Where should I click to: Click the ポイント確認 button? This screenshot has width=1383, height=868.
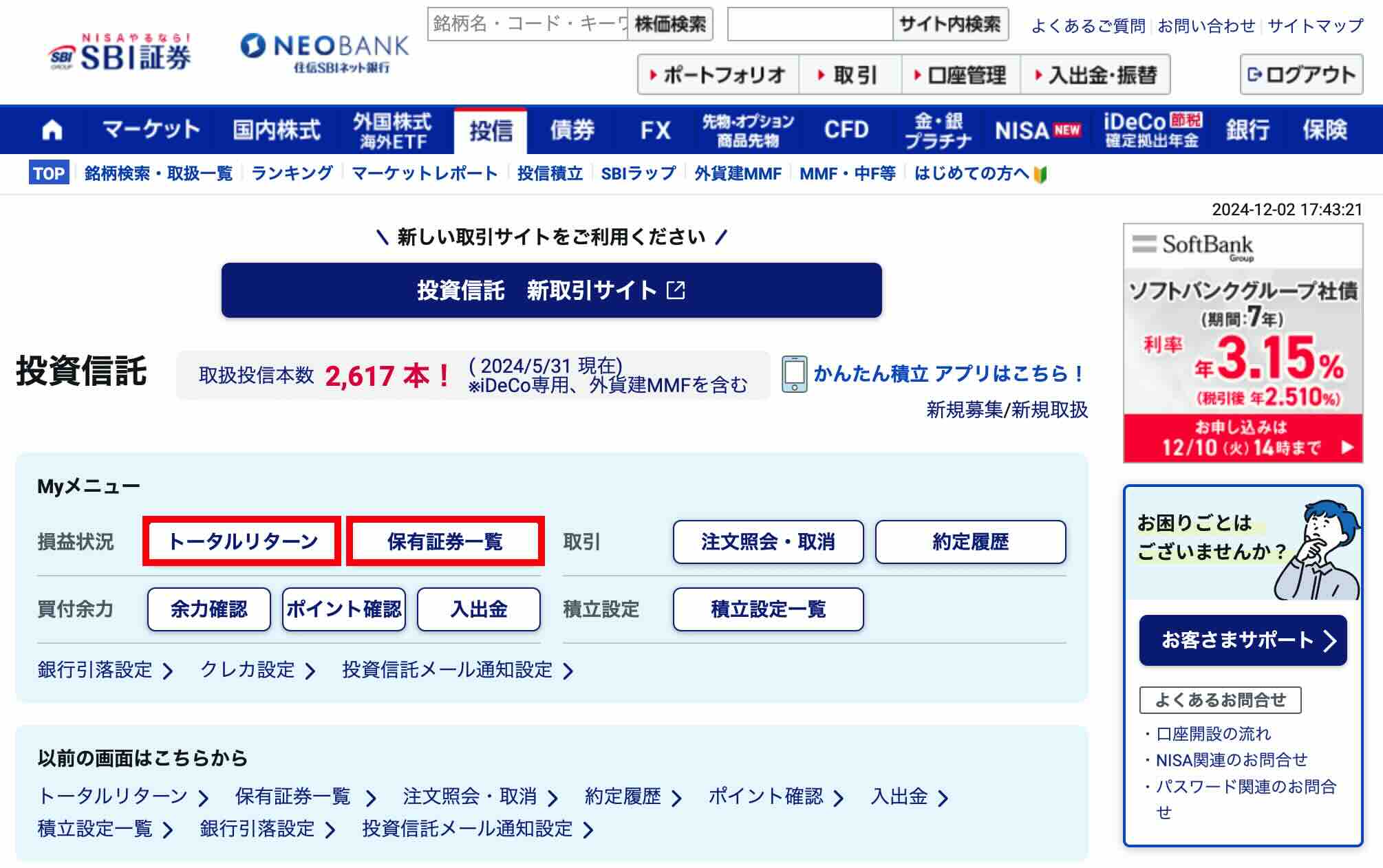(343, 609)
